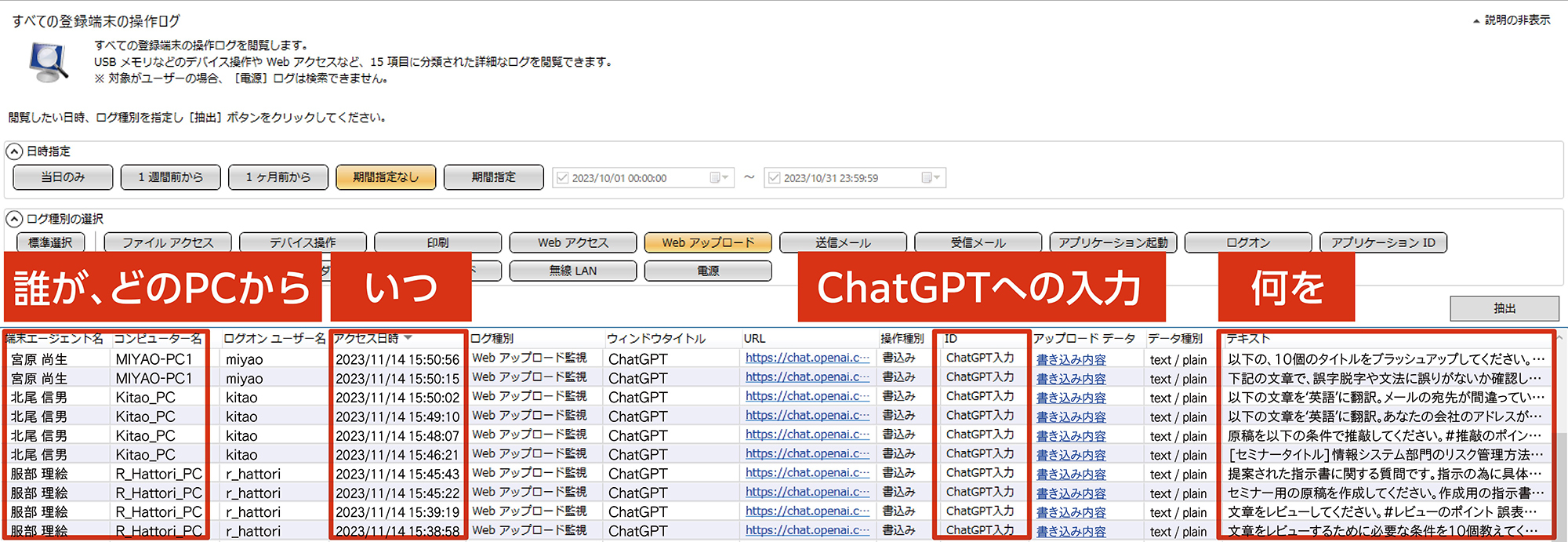
Task: Click the sort arrow on アクセス日時 column header
Action: point(408,338)
